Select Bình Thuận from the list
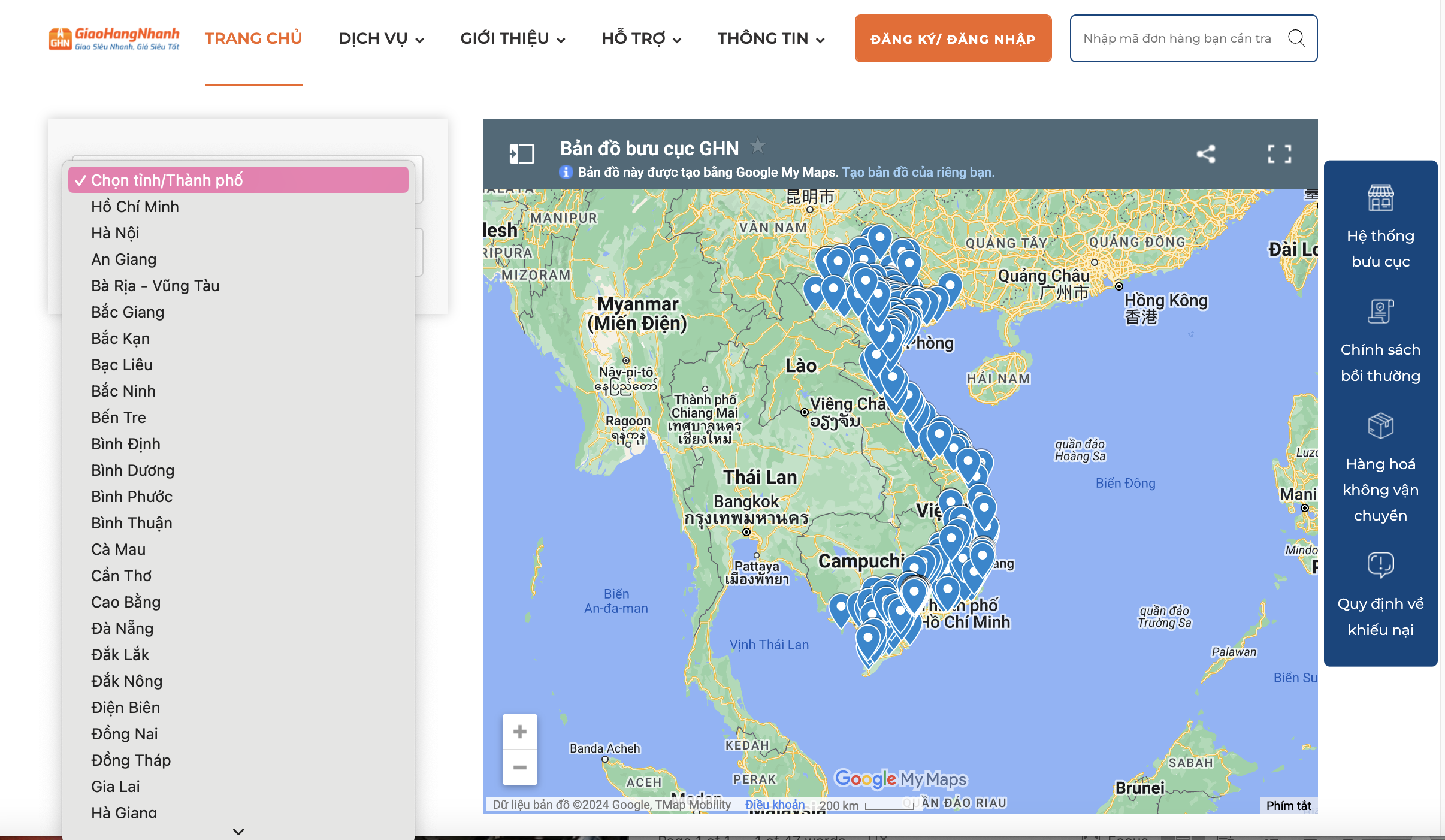This screenshot has height=840, width=1445. (x=238, y=523)
